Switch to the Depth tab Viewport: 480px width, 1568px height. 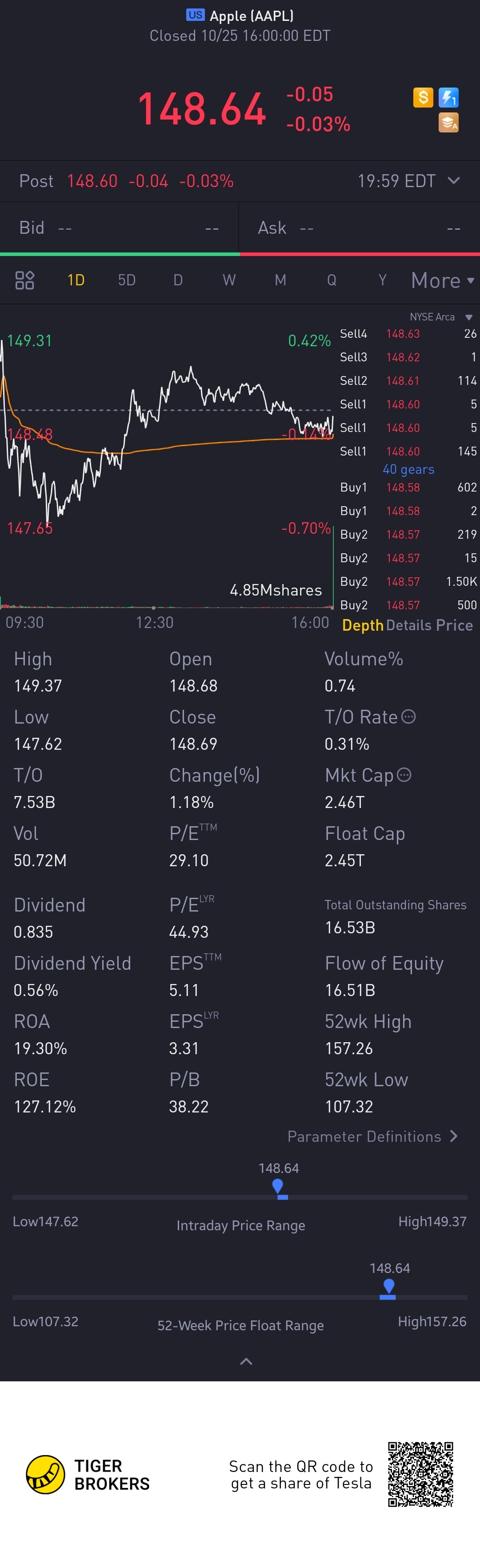tap(362, 625)
